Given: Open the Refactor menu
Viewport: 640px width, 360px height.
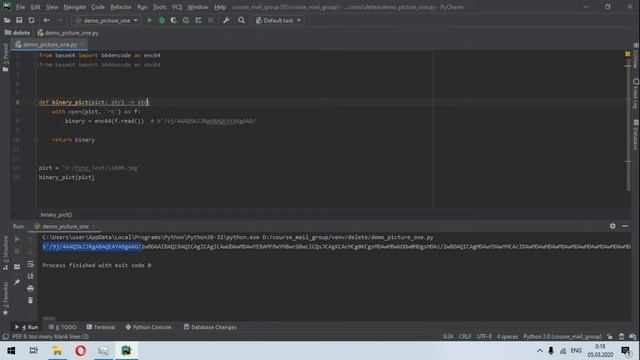Looking at the screenshot, I should (x=121, y=7).
